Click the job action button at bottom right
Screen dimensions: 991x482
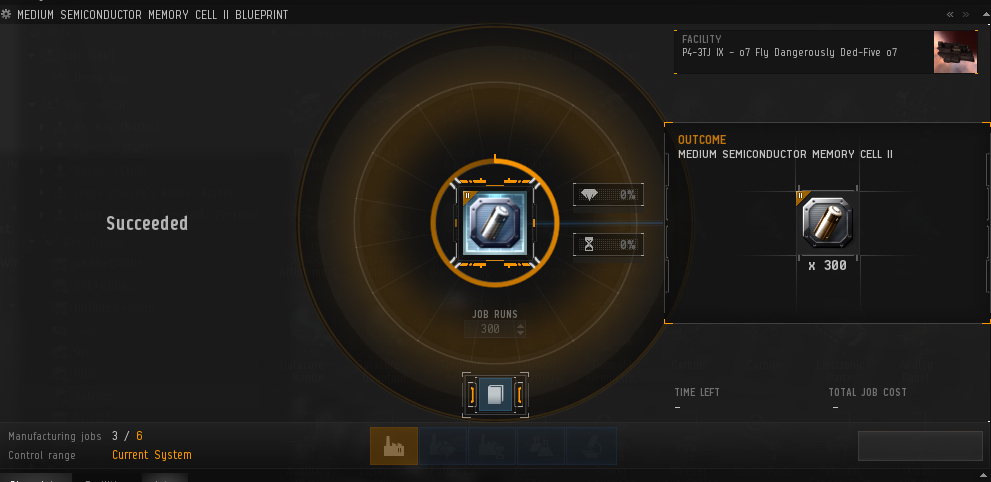pos(920,446)
